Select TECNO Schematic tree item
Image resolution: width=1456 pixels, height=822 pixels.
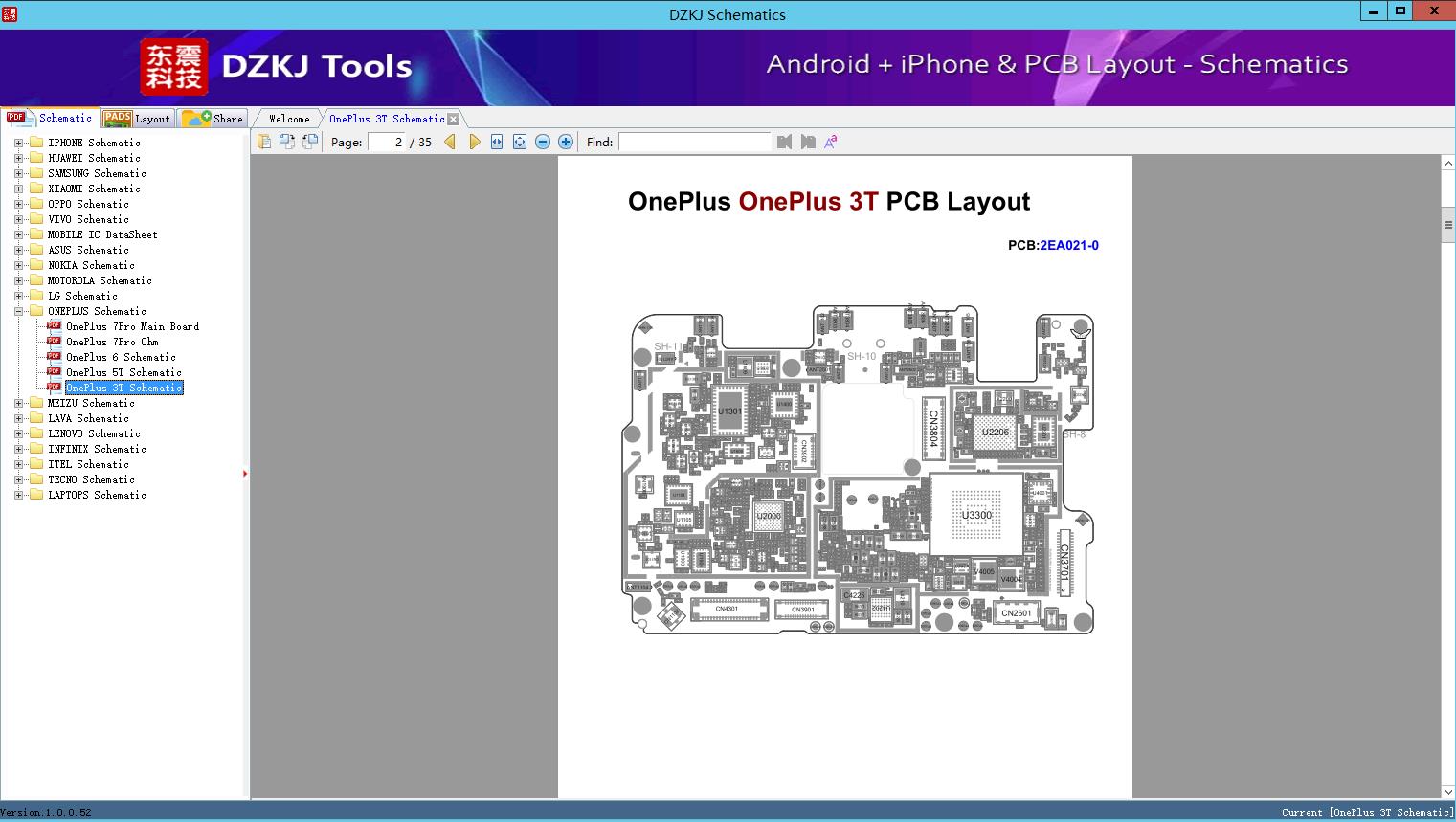tap(91, 479)
